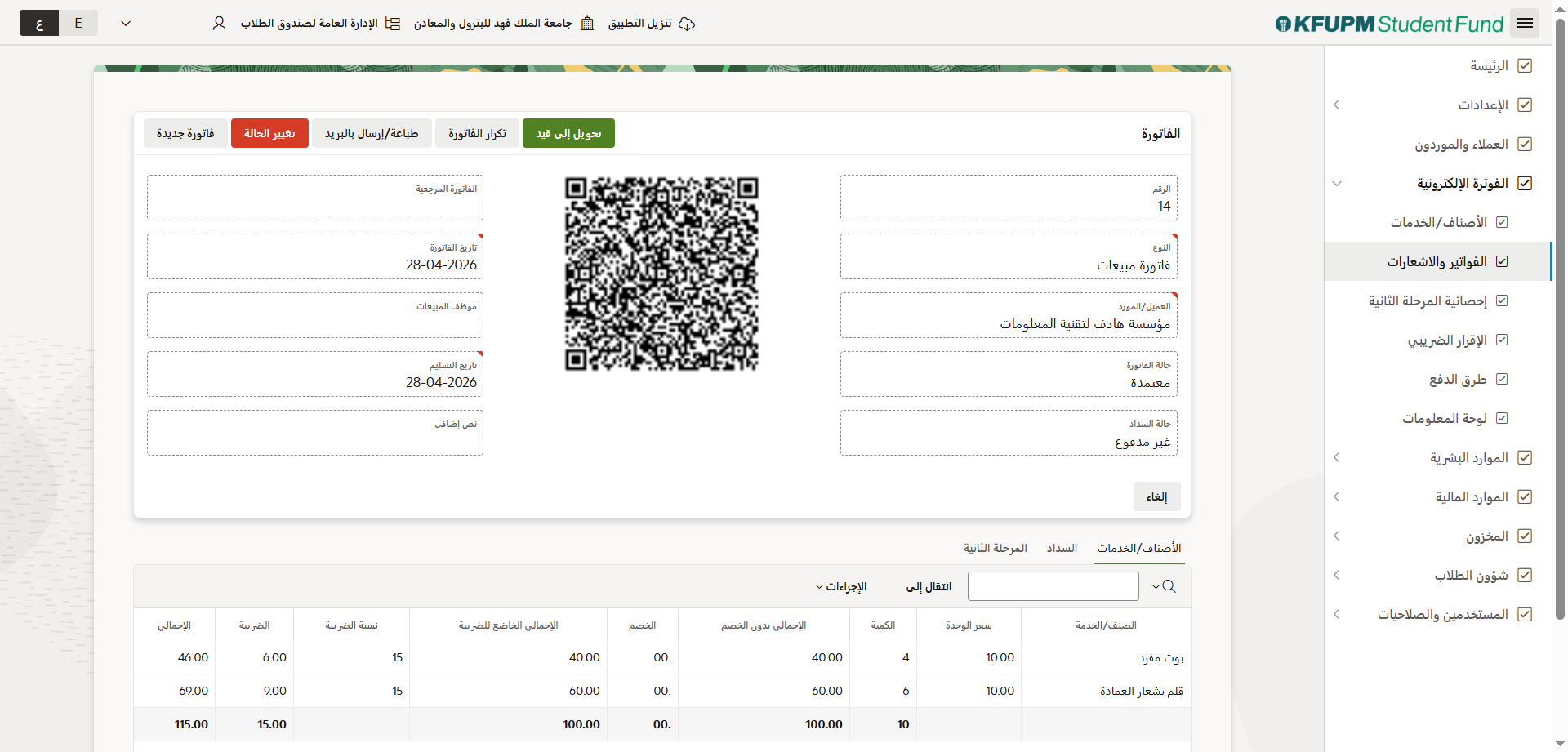Expand the الموارد البشرية section chevron
Image resolution: width=1568 pixels, height=752 pixels.
[1337, 457]
